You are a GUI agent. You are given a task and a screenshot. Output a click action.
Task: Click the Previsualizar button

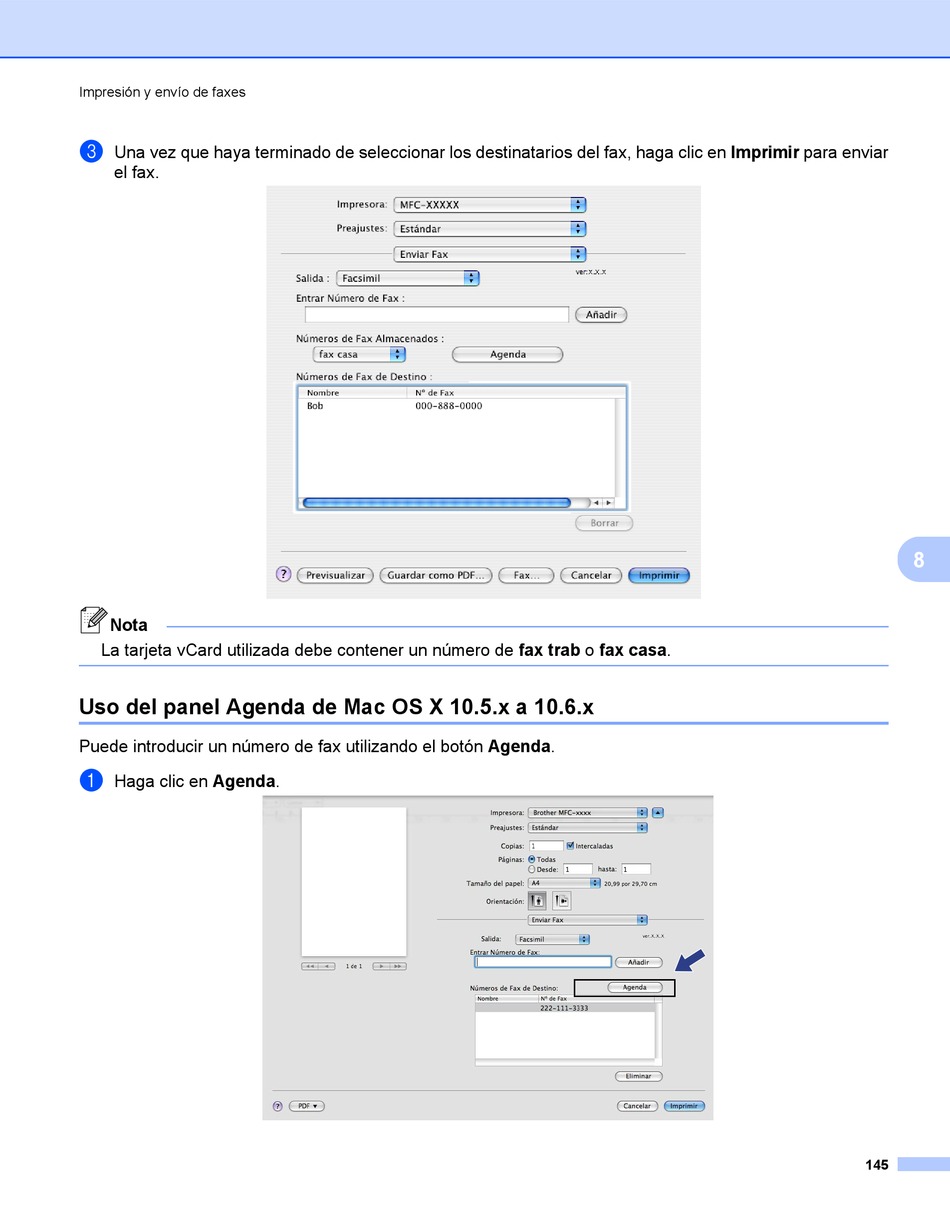pos(335,575)
